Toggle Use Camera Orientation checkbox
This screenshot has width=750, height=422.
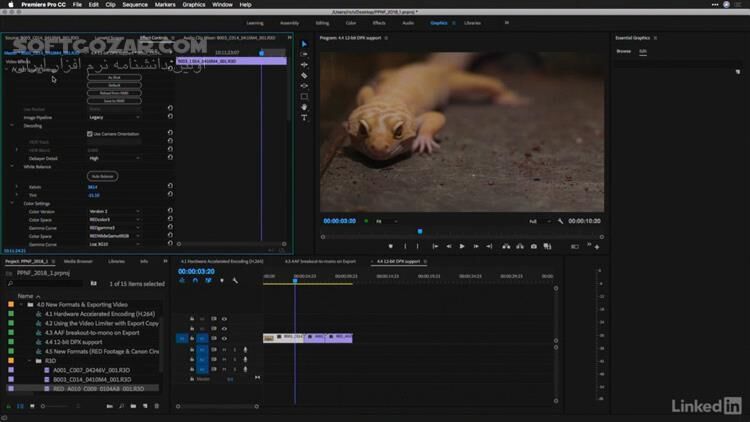90,134
